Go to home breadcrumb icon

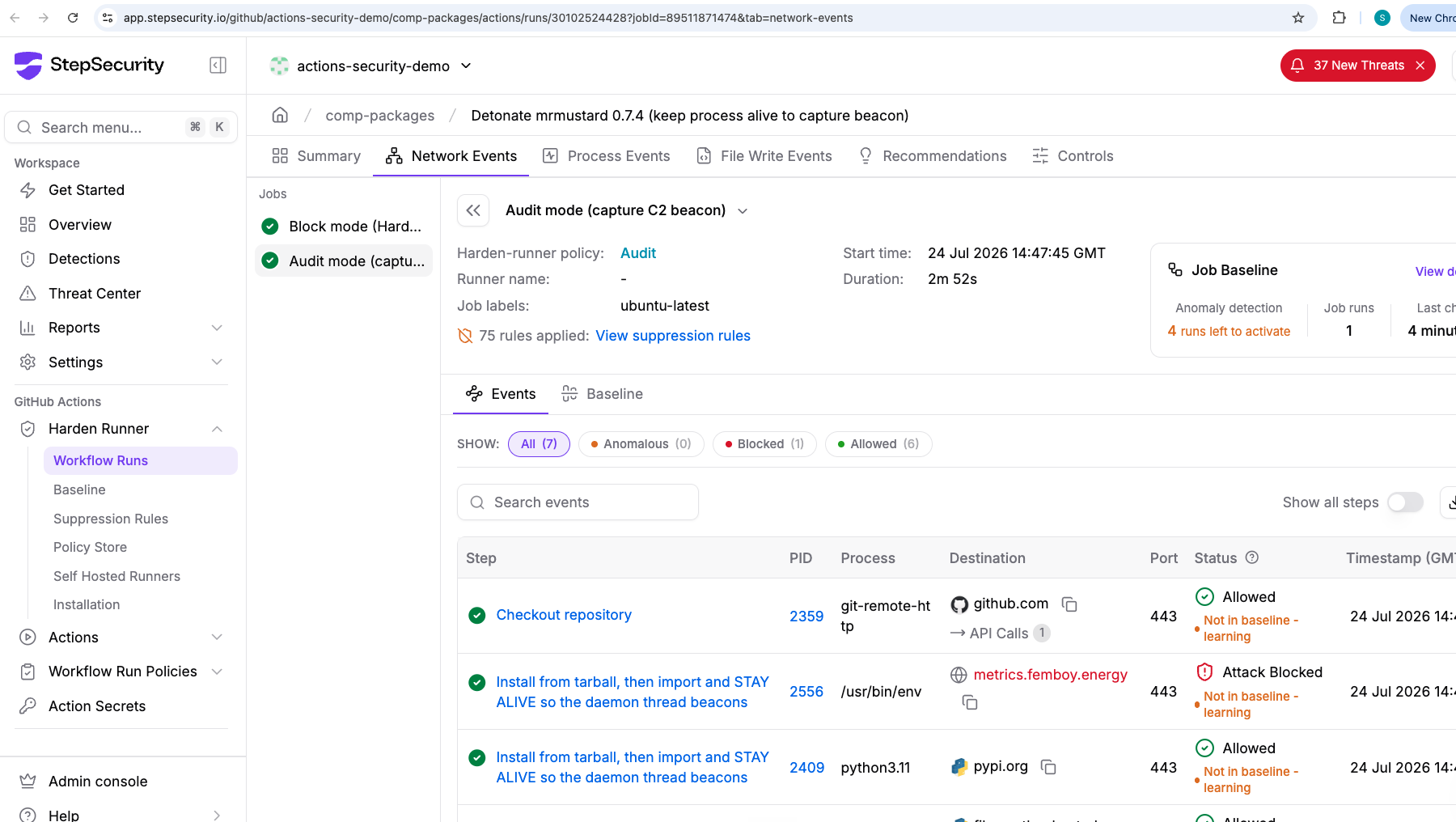(x=280, y=115)
